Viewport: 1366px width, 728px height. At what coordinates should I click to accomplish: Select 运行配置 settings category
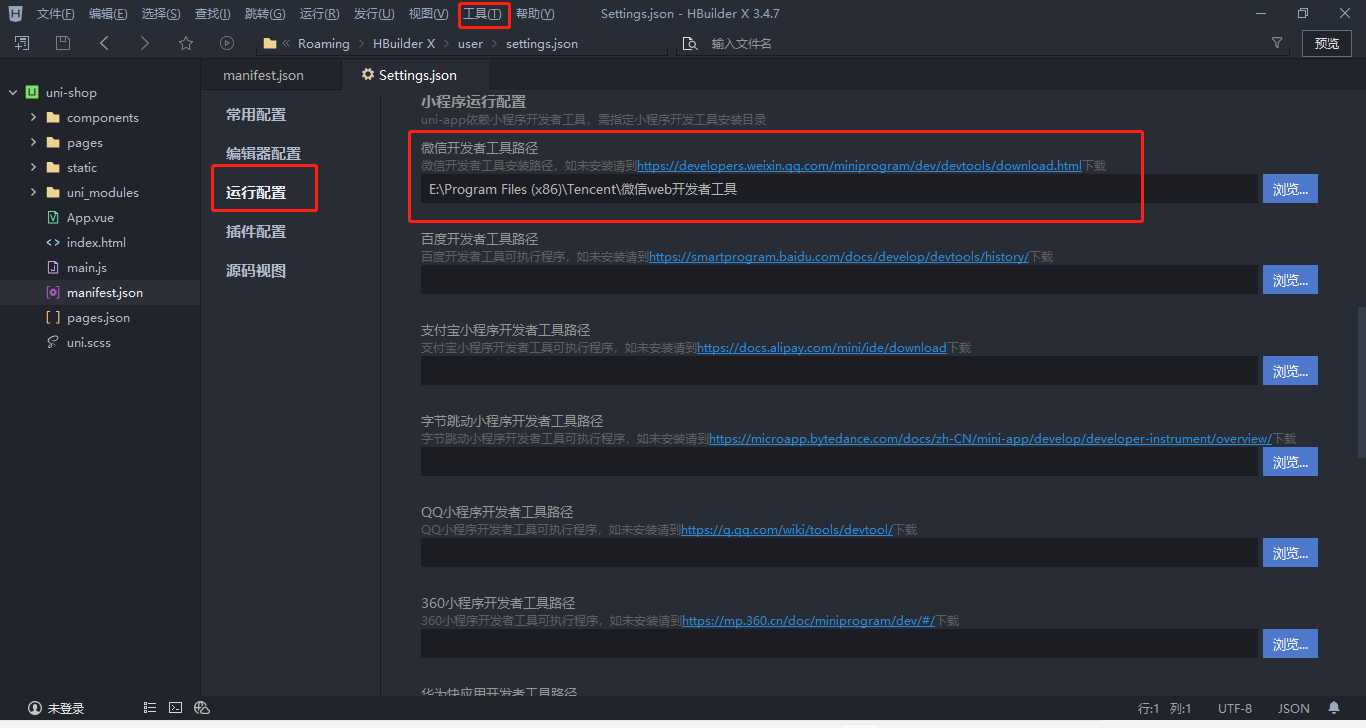[x=256, y=192]
